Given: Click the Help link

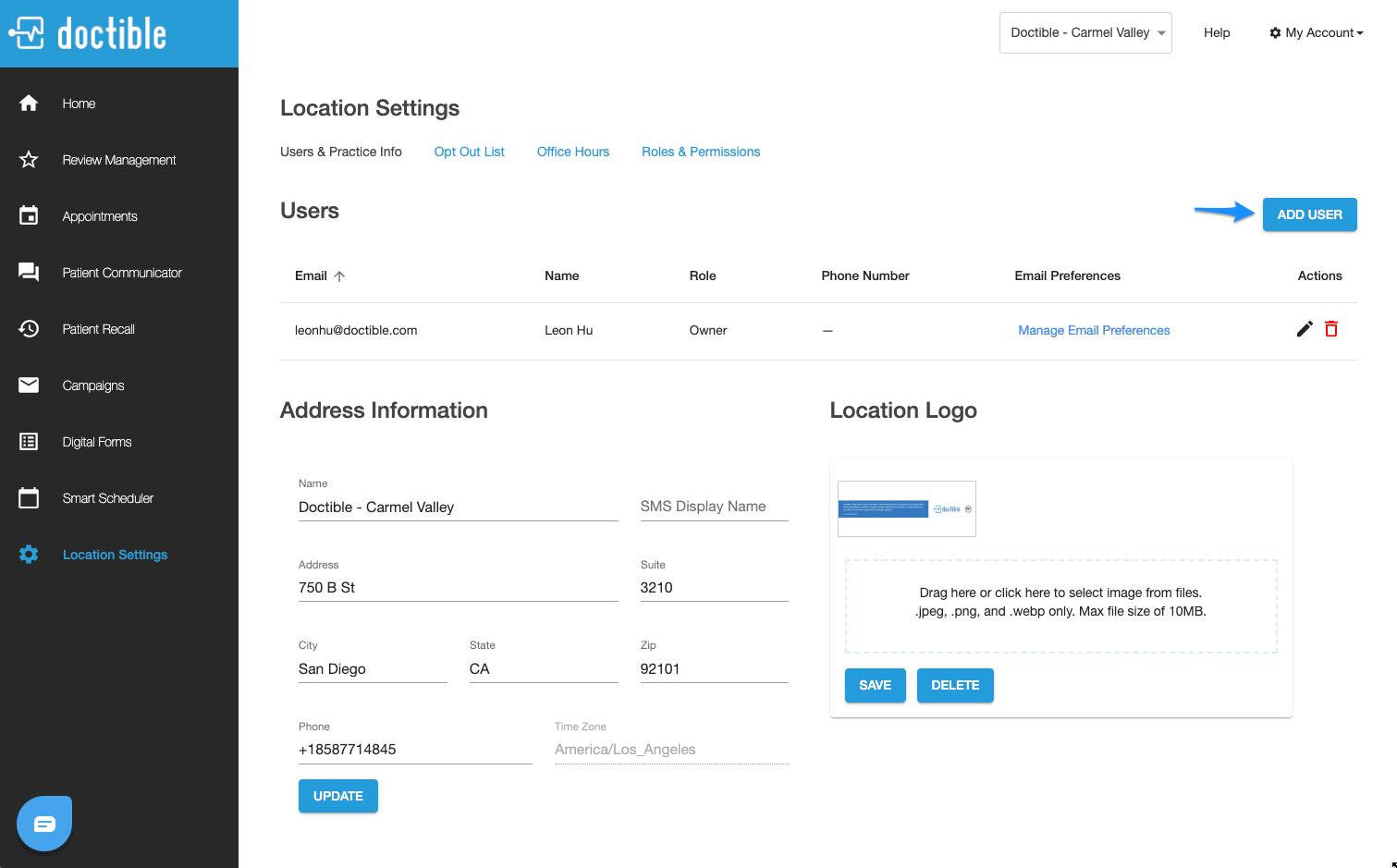Looking at the screenshot, I should (1217, 32).
